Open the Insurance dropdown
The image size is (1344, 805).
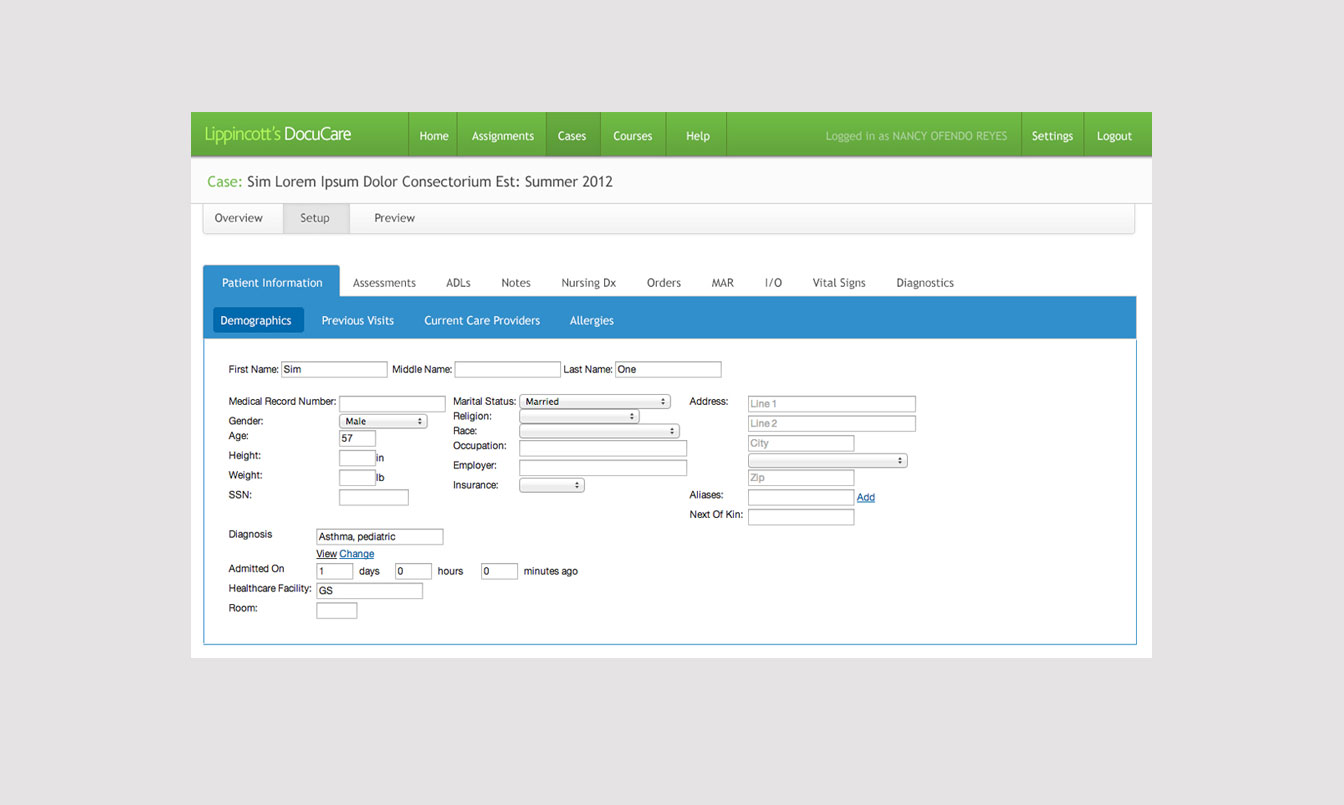552,485
